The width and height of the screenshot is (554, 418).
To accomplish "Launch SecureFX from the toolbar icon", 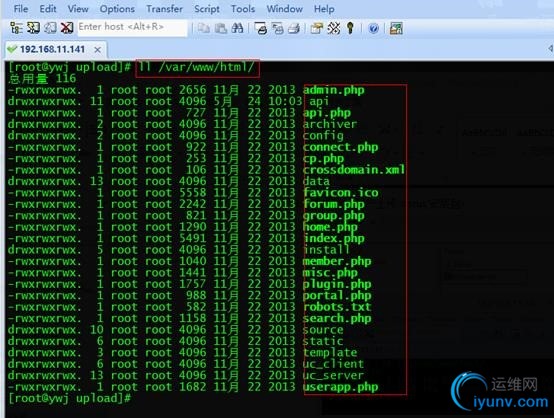I will coord(396,28).
